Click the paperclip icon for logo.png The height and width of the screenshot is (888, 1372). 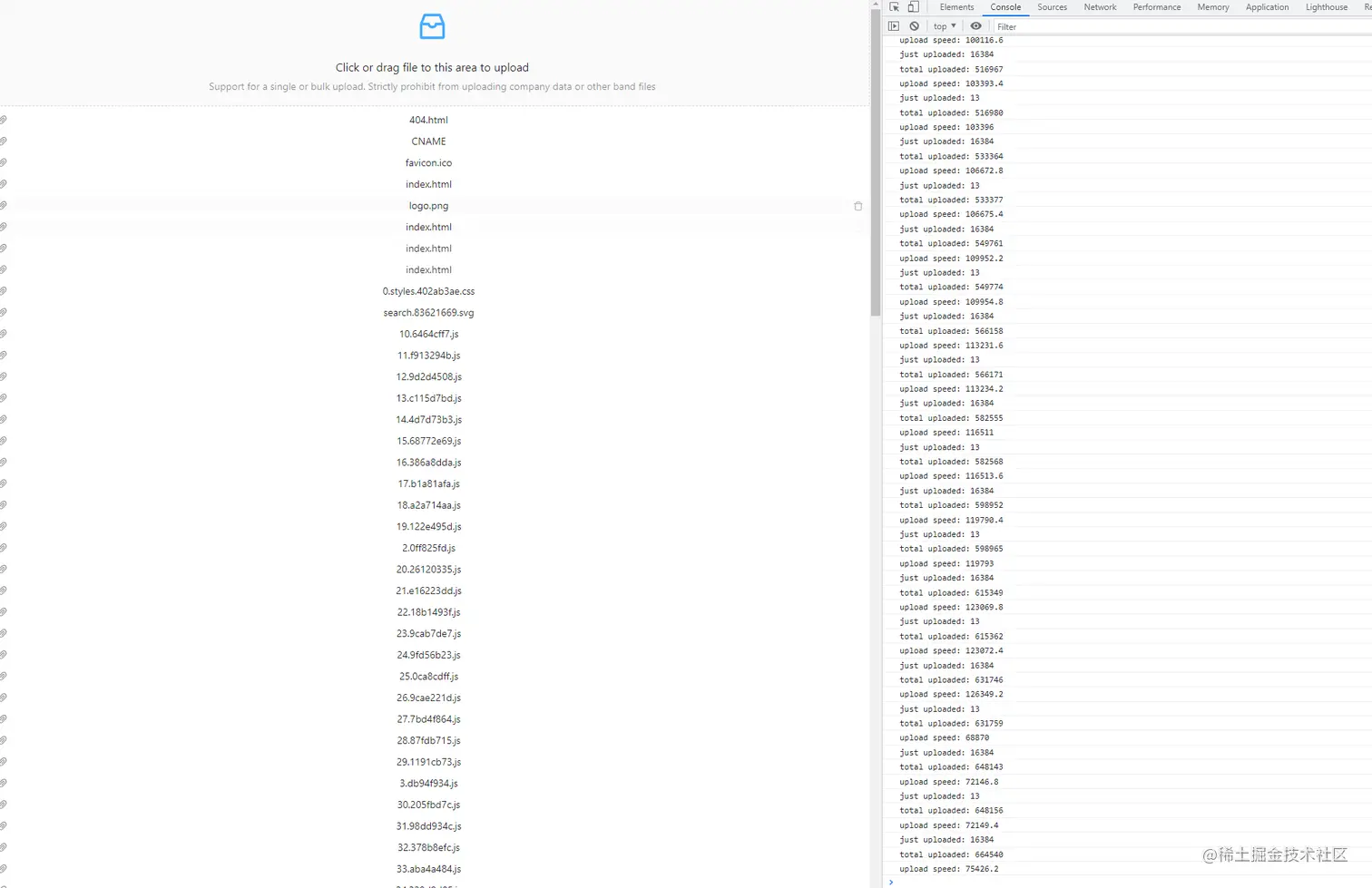coord(4,205)
